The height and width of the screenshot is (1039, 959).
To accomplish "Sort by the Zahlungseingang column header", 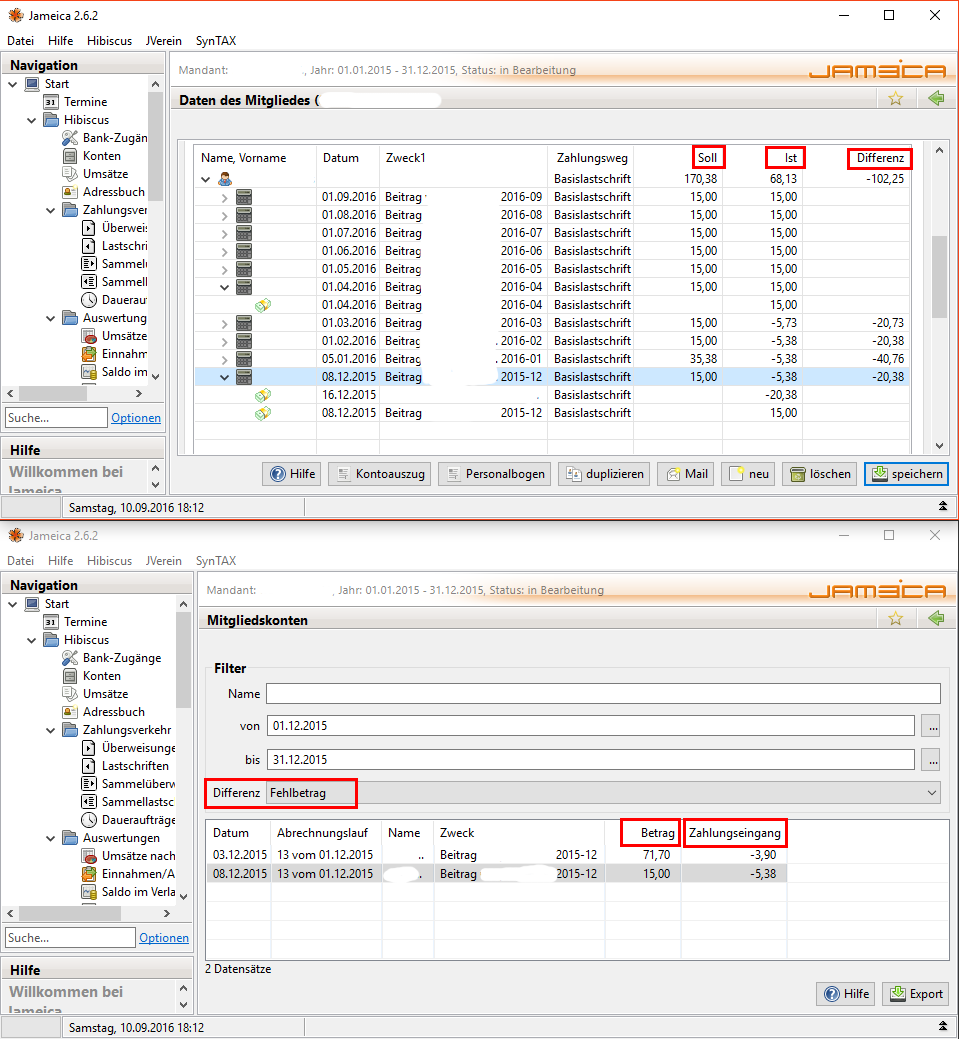I will (x=734, y=833).
